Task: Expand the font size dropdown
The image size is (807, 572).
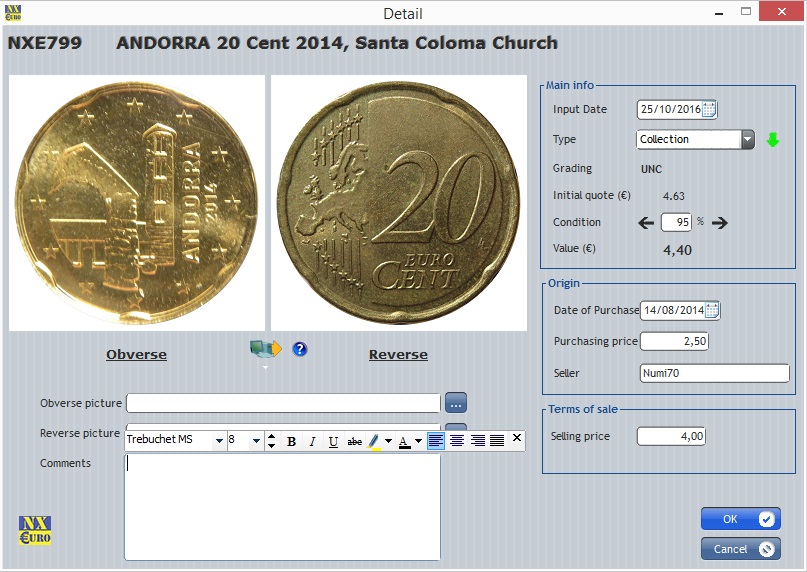Action: click(x=256, y=440)
